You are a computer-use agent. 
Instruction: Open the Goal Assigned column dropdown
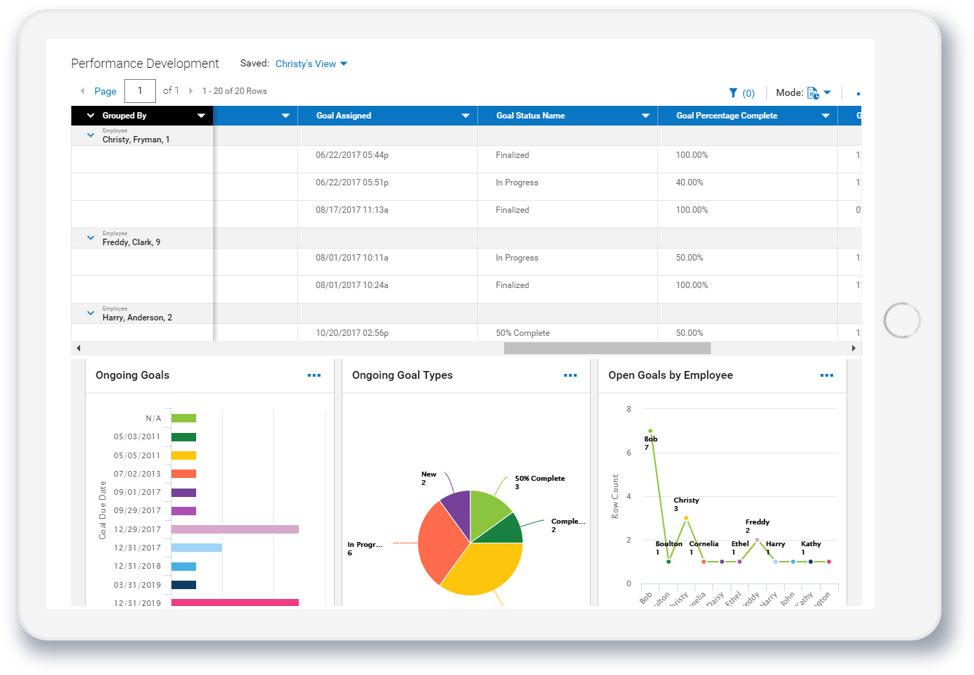466,115
